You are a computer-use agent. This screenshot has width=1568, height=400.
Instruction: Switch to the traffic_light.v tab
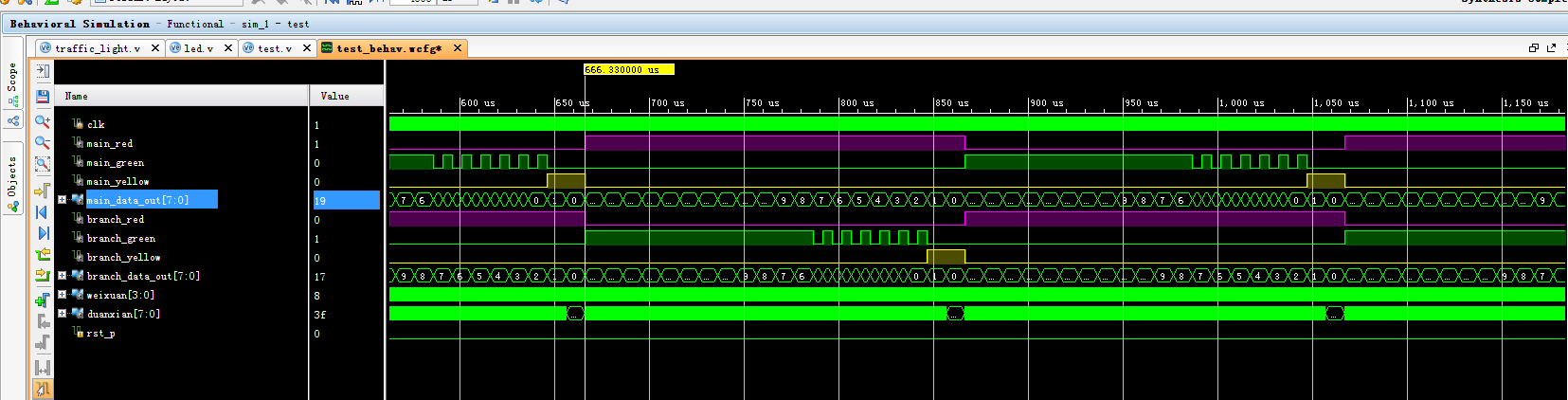click(97, 48)
